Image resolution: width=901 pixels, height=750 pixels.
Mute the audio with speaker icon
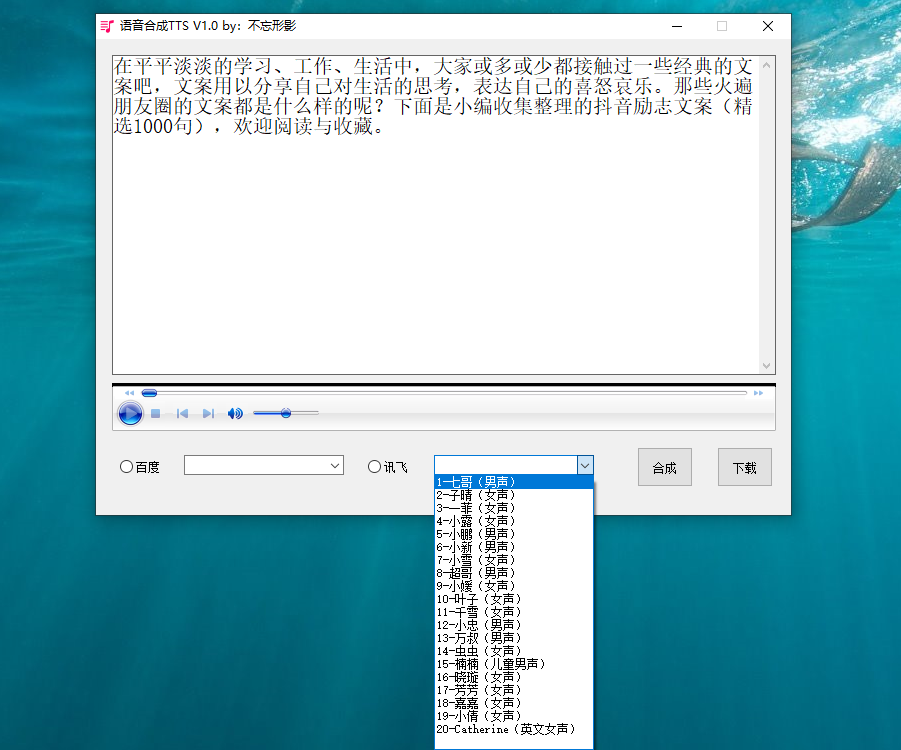coord(235,413)
